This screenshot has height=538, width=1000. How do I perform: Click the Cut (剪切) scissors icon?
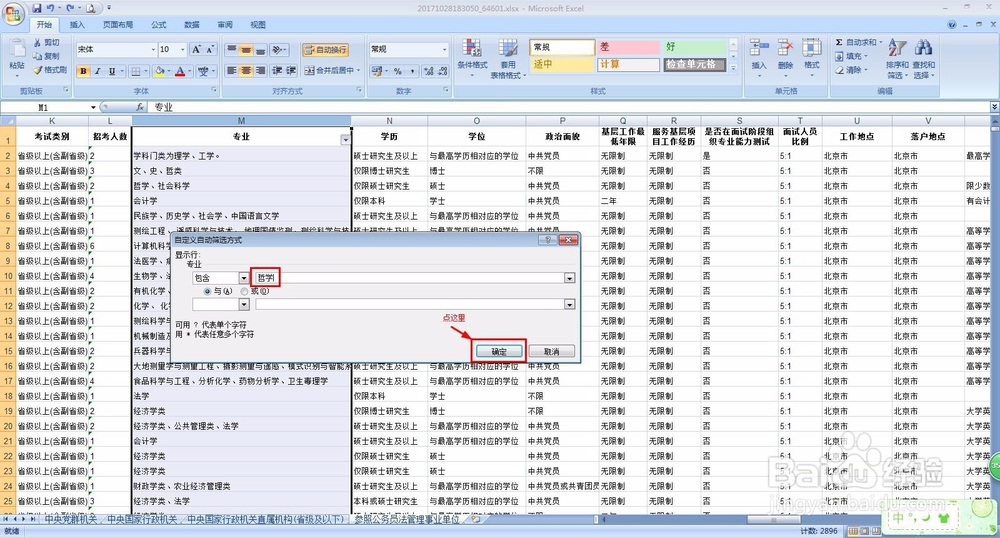tap(38, 42)
